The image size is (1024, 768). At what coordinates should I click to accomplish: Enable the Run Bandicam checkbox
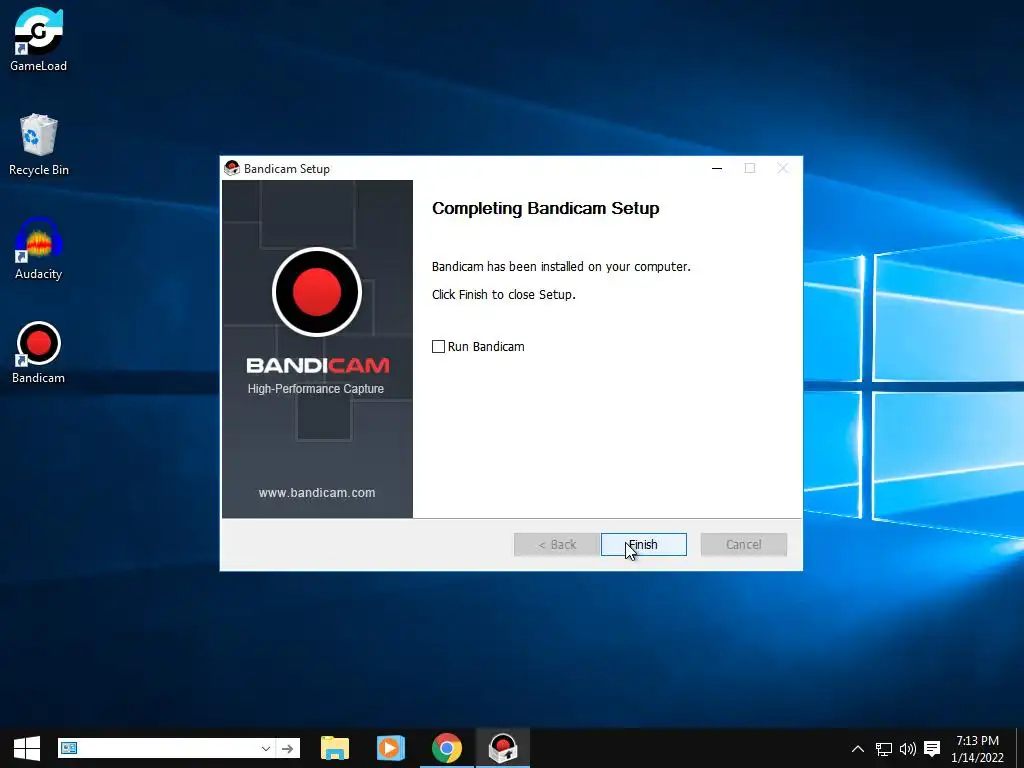click(x=438, y=347)
